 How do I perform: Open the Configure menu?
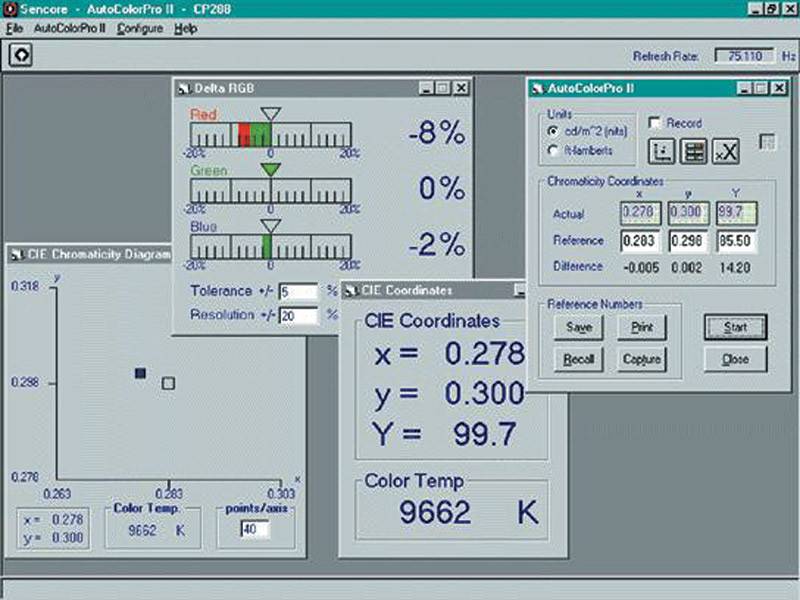click(x=140, y=29)
